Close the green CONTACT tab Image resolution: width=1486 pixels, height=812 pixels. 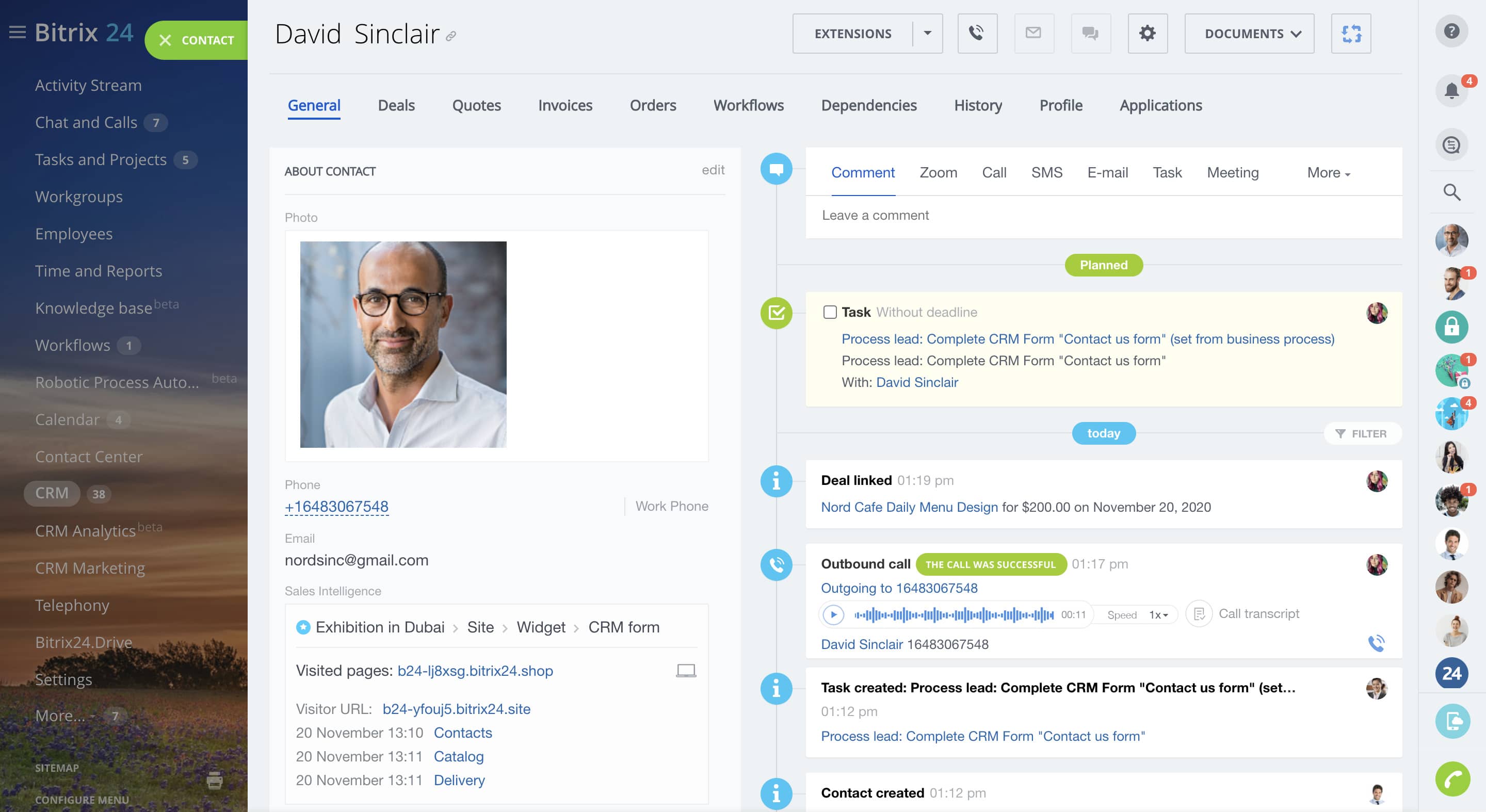pos(166,40)
